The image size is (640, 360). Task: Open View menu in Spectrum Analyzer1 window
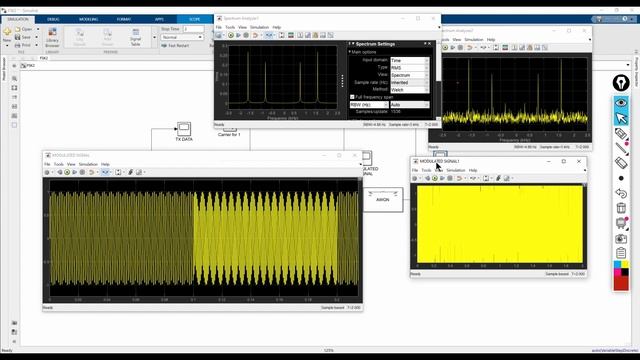pyautogui.click(x=242, y=27)
